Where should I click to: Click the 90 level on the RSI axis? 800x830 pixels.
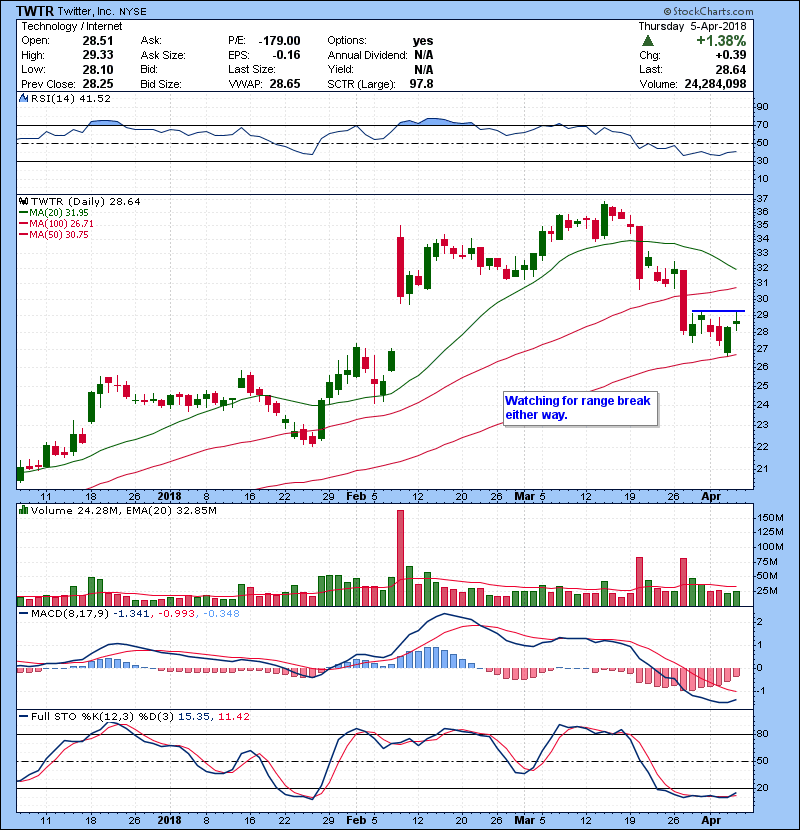[762, 107]
